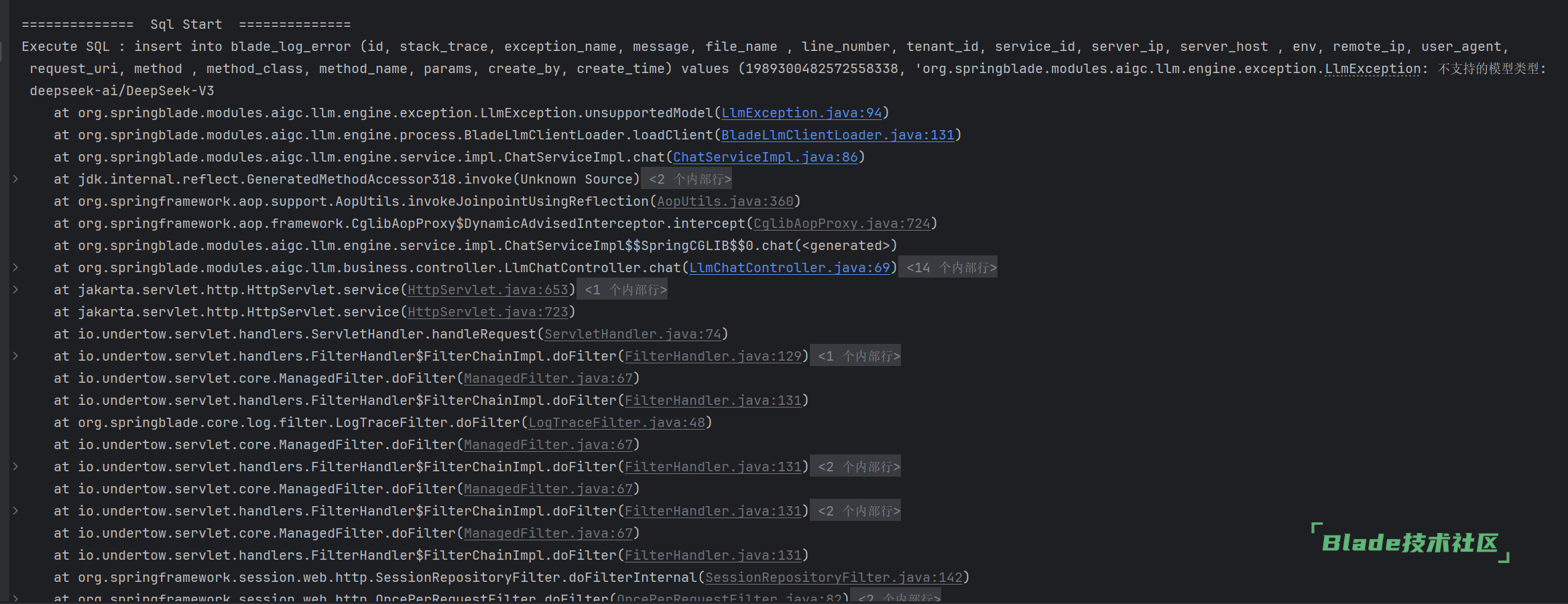The image size is (1568, 604).
Task: Expand gutter arrow beside HttpServlet.java:653 line
Action: click(15, 290)
